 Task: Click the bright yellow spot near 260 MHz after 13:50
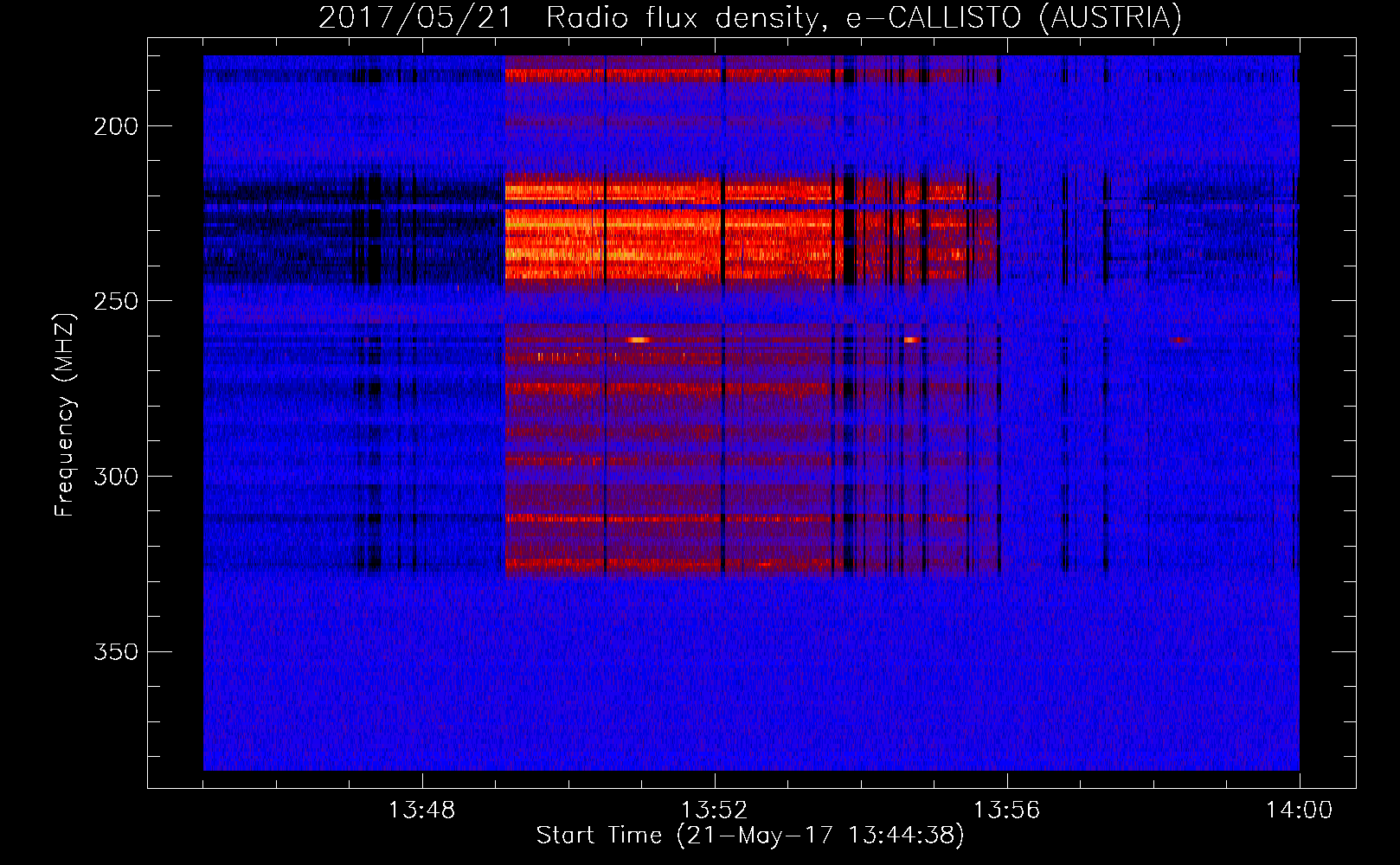[639, 340]
